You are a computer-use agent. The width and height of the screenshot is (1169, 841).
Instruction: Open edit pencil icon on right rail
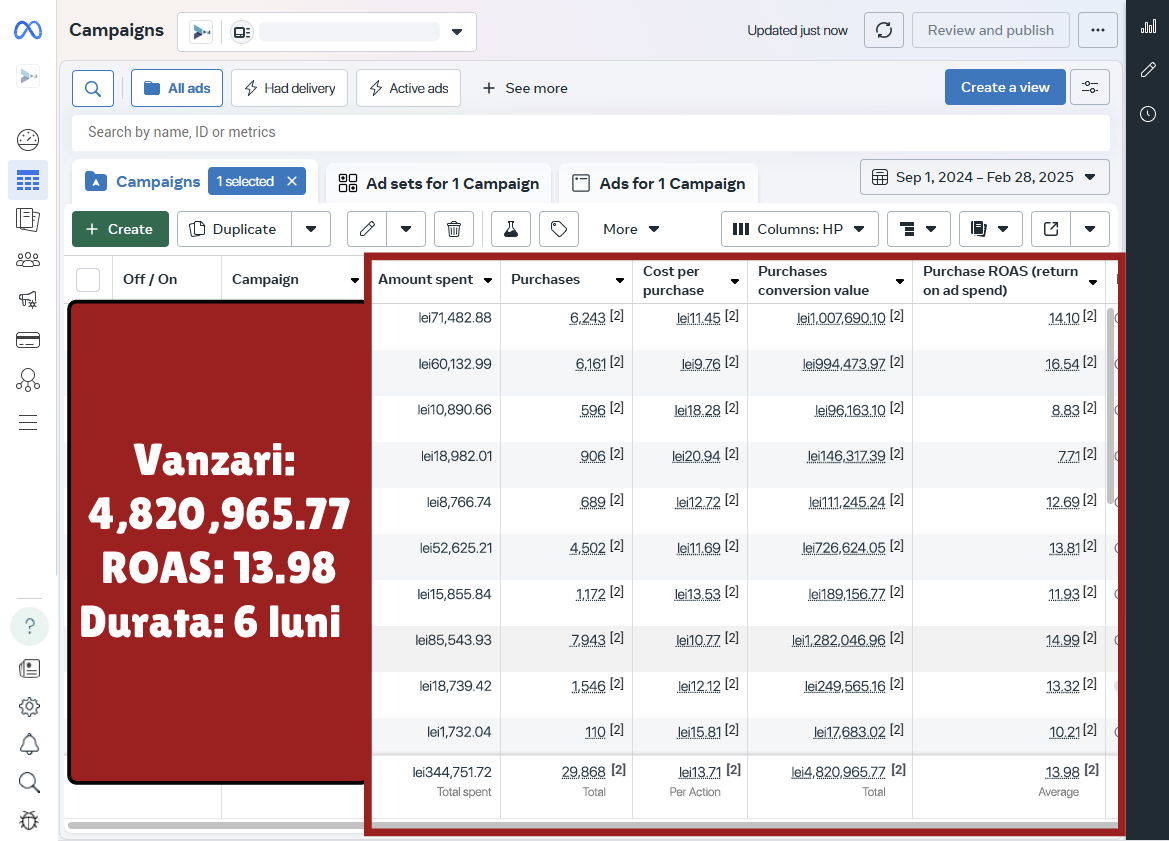click(x=1148, y=69)
